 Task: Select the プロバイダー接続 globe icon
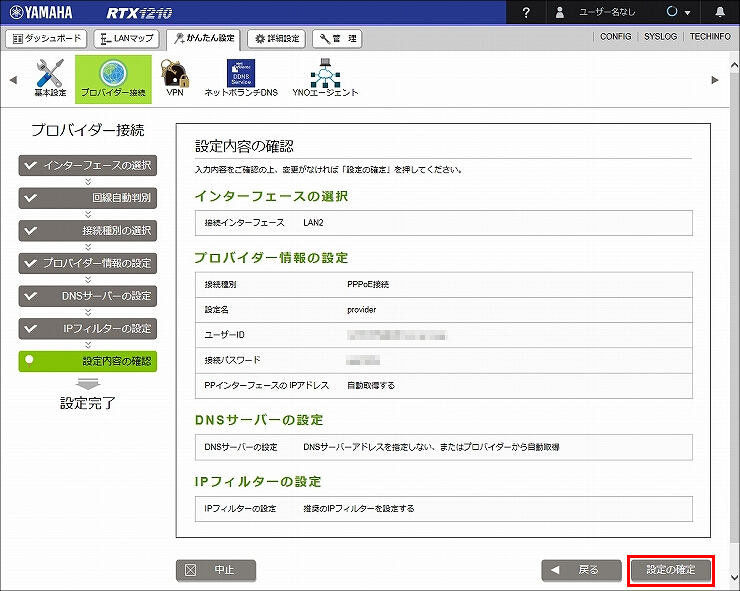click(x=113, y=79)
